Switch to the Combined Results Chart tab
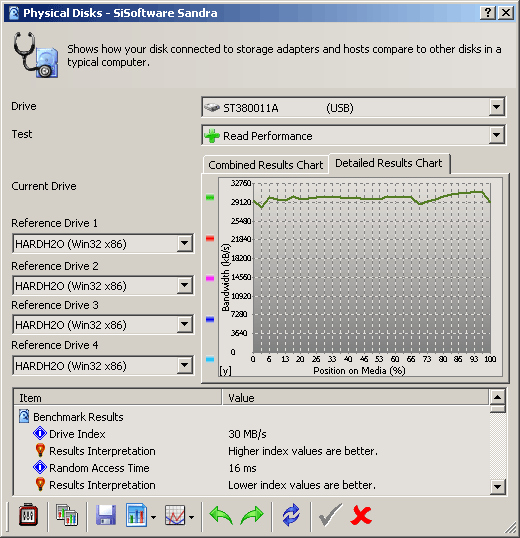This screenshot has height=538, width=520. point(265,165)
